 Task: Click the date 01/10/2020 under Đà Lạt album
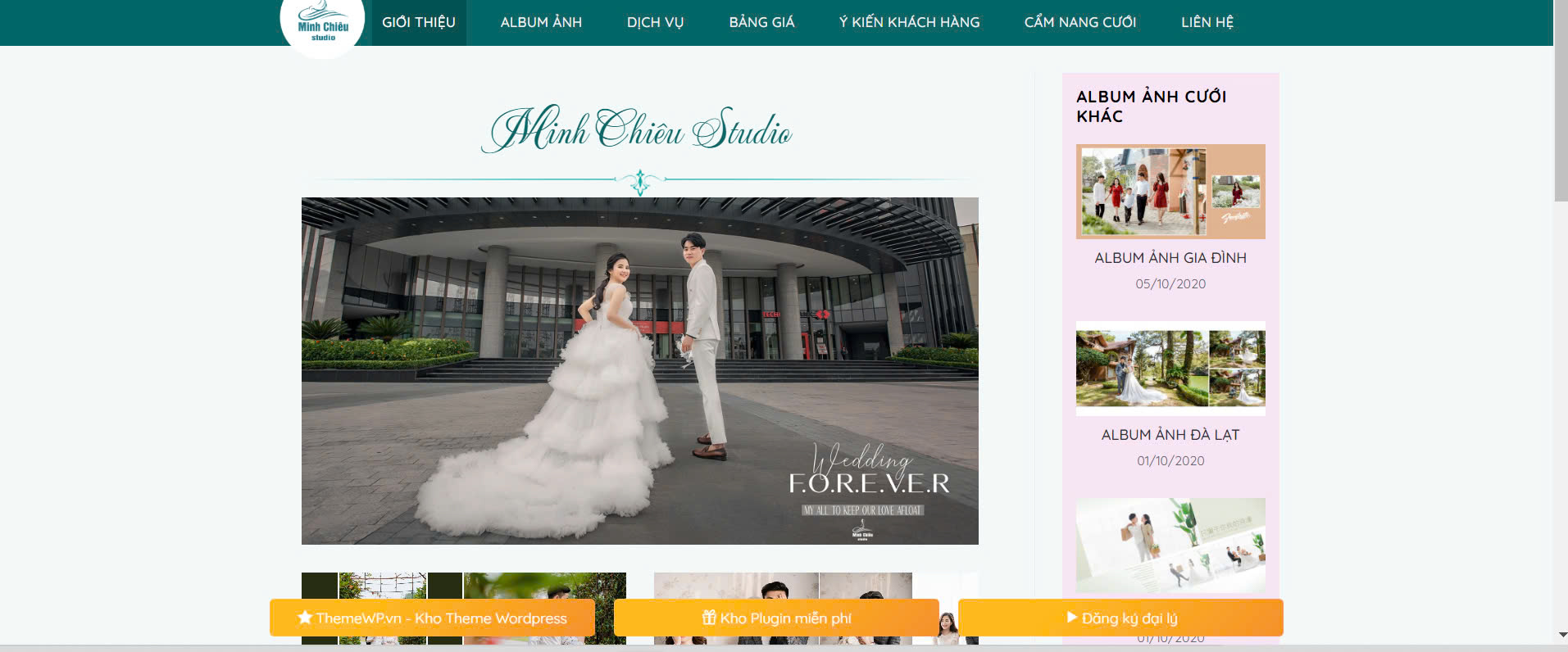coord(1170,461)
